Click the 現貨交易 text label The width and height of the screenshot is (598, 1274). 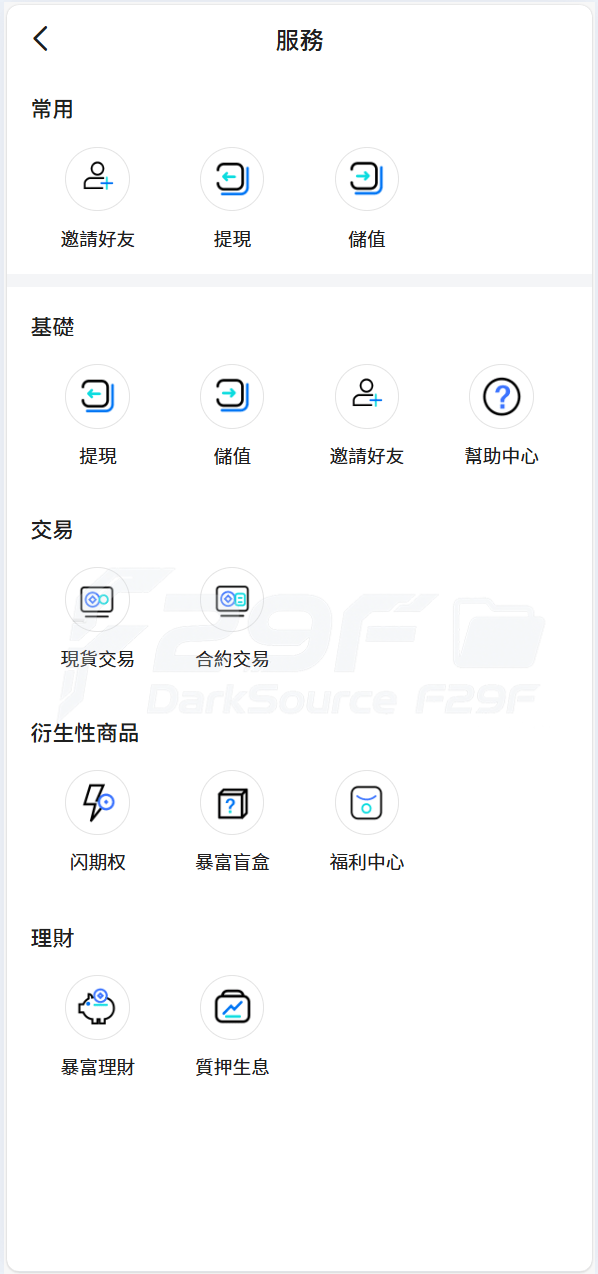(x=97, y=659)
